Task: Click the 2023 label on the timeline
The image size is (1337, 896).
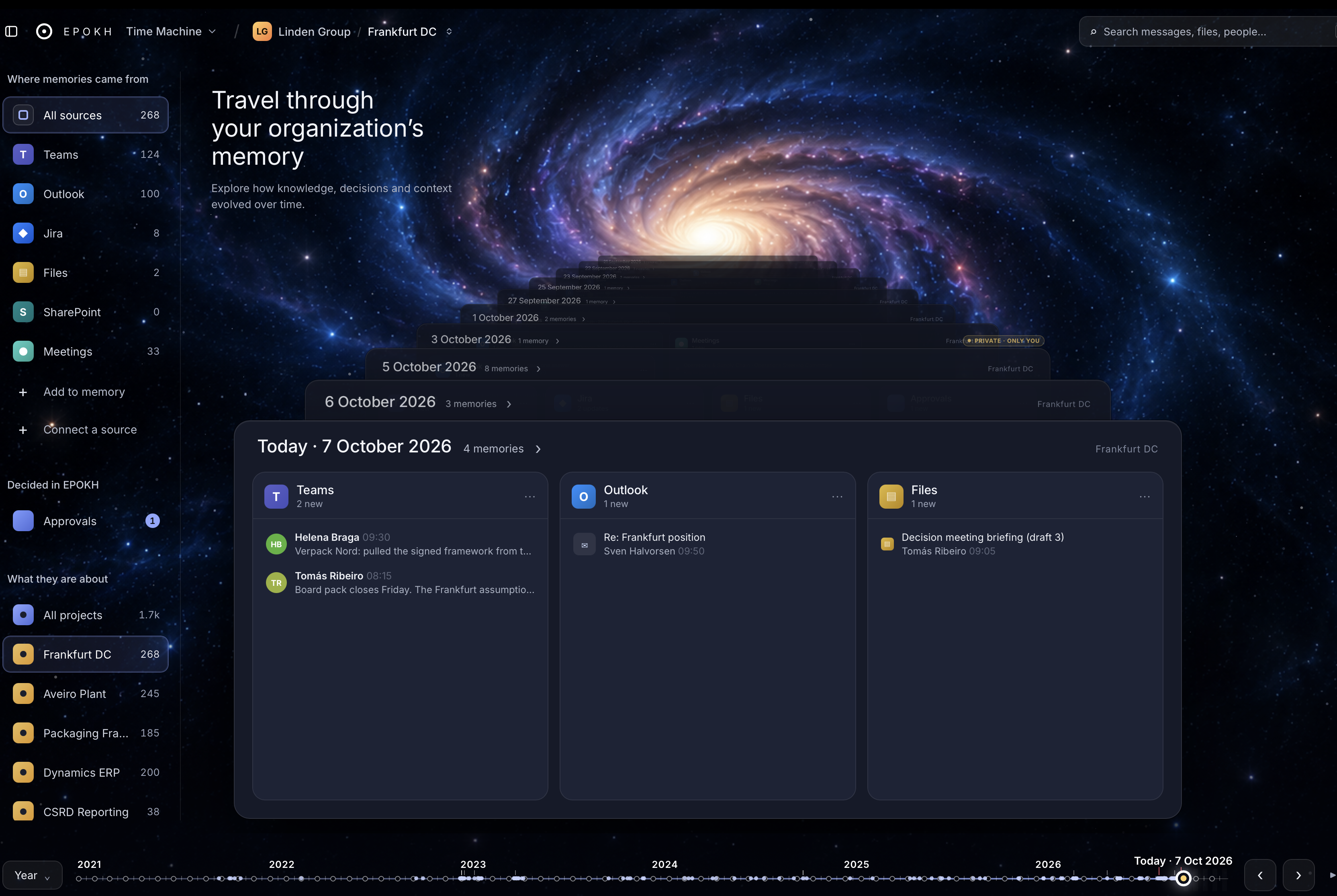Action: point(473,864)
